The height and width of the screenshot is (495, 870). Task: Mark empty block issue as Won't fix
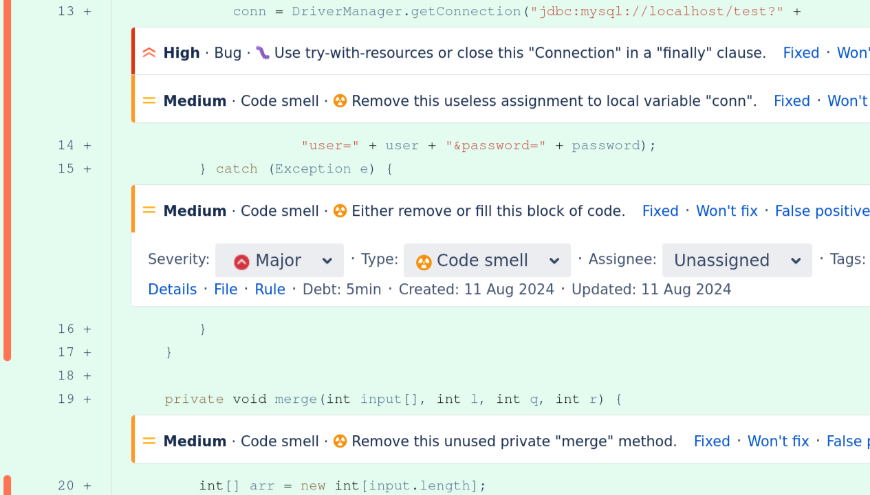tap(726, 211)
